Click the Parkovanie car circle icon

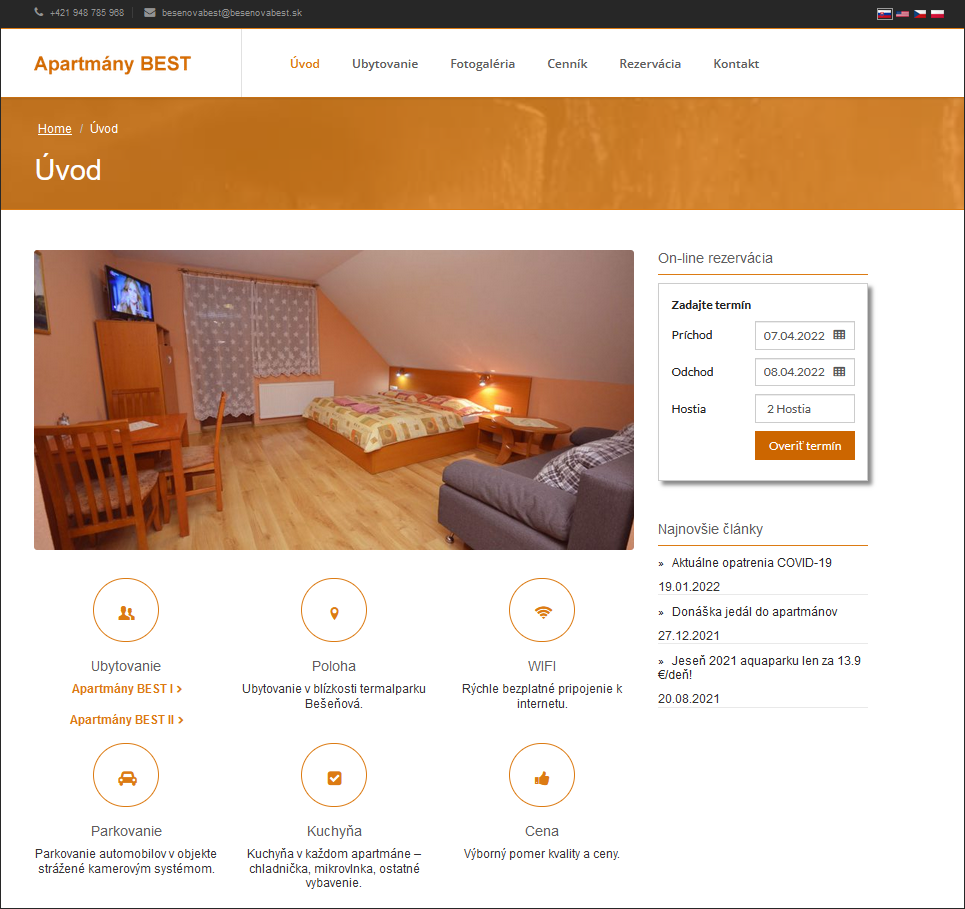[126, 775]
